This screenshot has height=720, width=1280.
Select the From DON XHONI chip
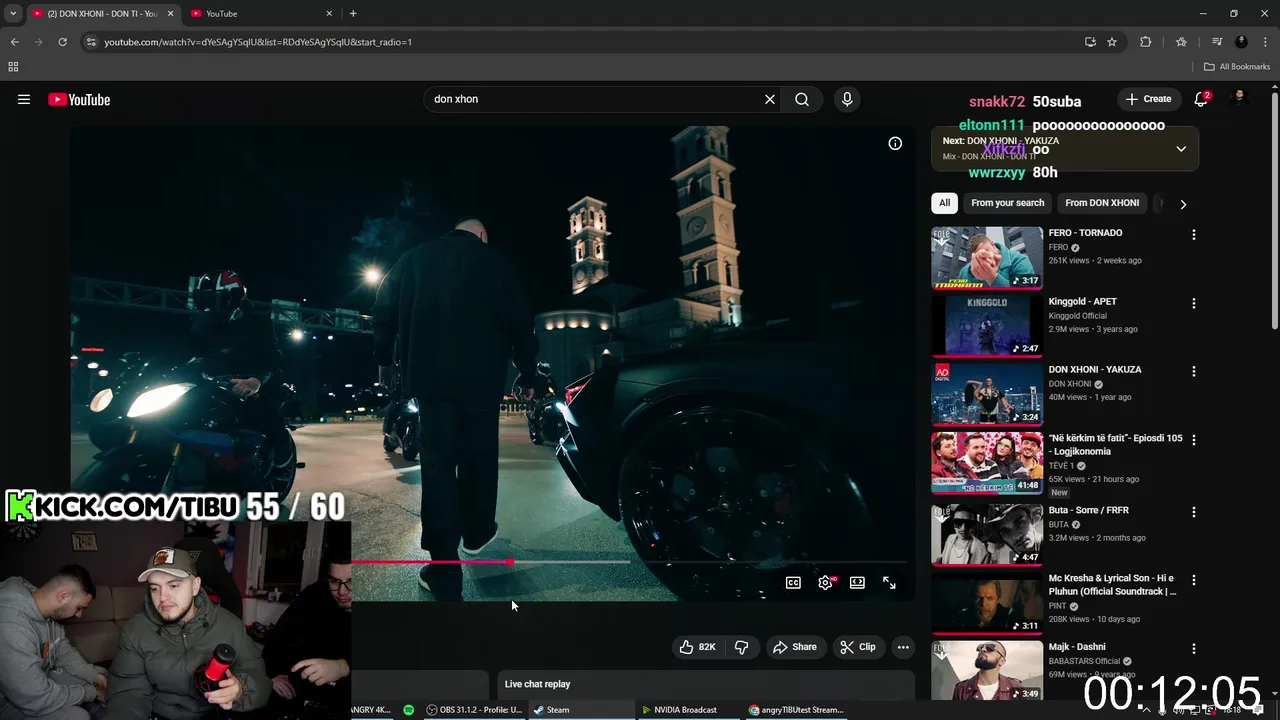1102,203
